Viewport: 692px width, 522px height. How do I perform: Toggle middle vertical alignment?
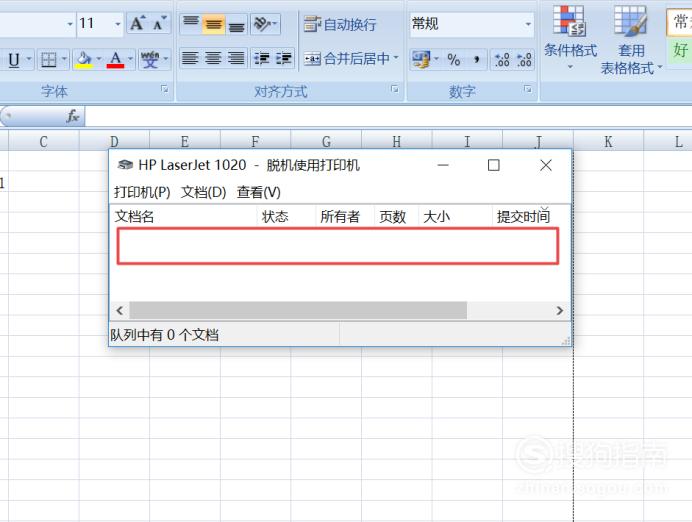pyautogui.click(x=214, y=23)
